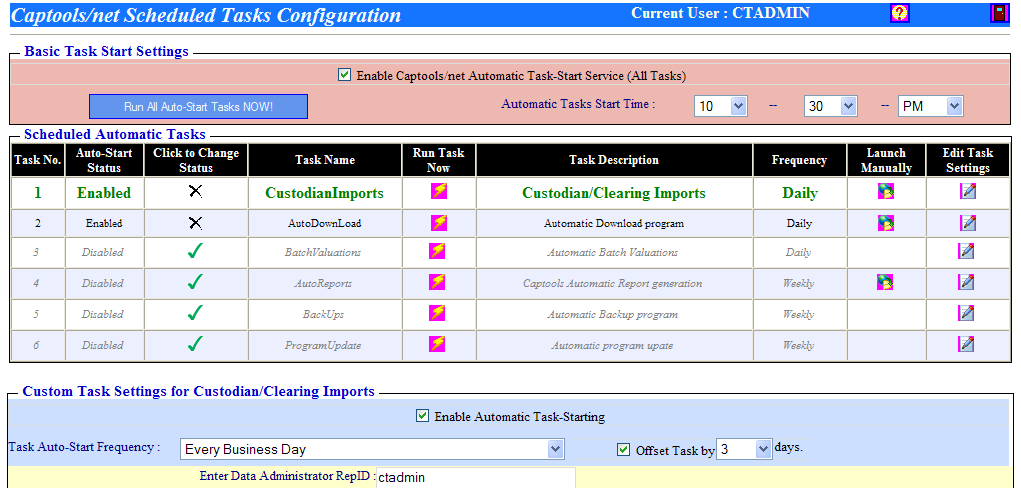Open offset days dropdown showing 3
This screenshot has width=1021, height=488.
(744, 449)
